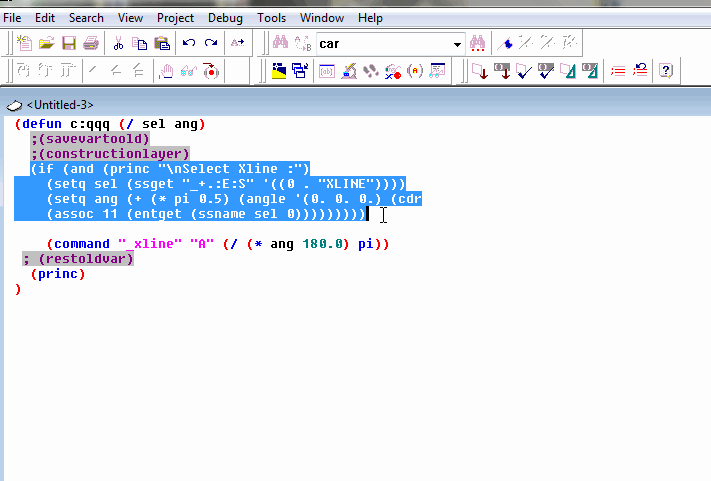Open Apropos with the (A) icon
This screenshot has height=481, width=711.
click(x=415, y=71)
